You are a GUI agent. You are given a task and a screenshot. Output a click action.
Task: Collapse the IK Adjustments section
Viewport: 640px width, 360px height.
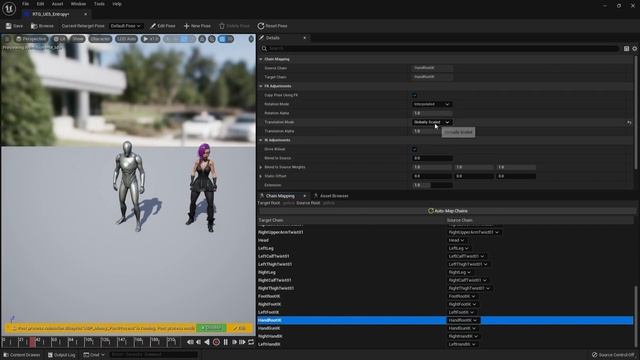(x=261, y=140)
